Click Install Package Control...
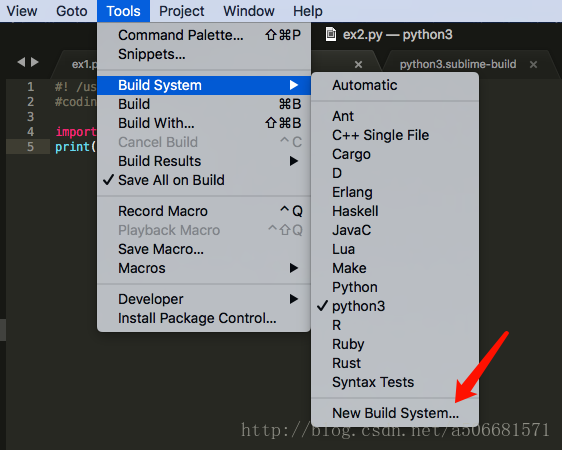The width and height of the screenshot is (562, 450). [x=204, y=318]
